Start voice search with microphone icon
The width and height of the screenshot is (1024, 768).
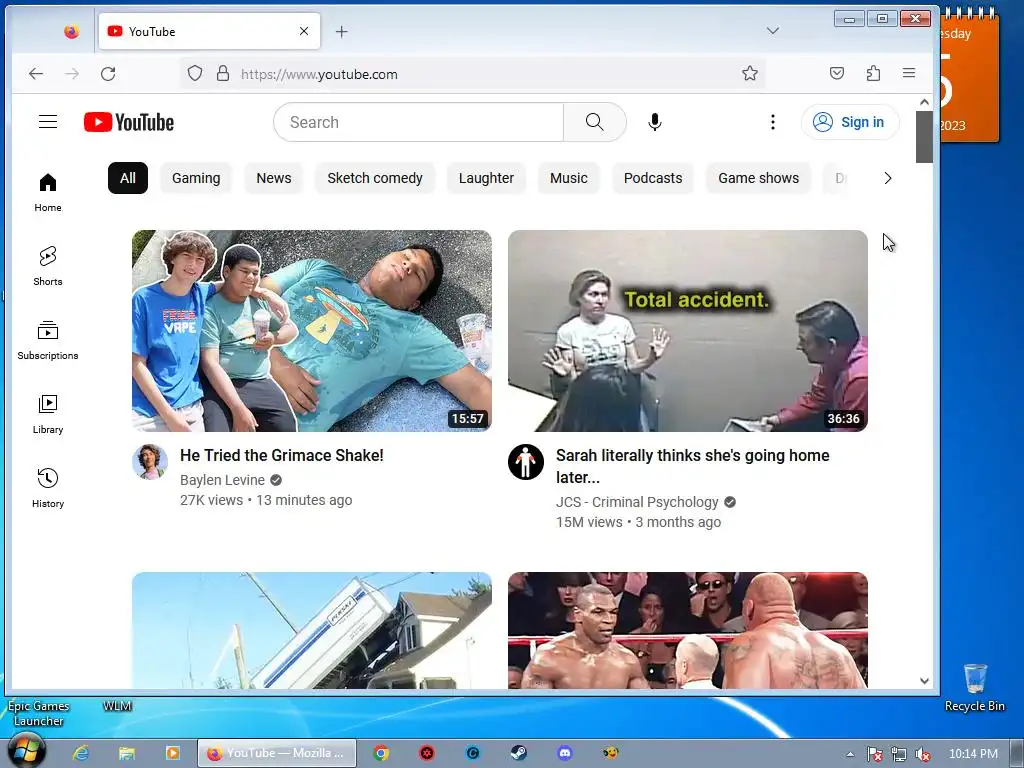654,122
